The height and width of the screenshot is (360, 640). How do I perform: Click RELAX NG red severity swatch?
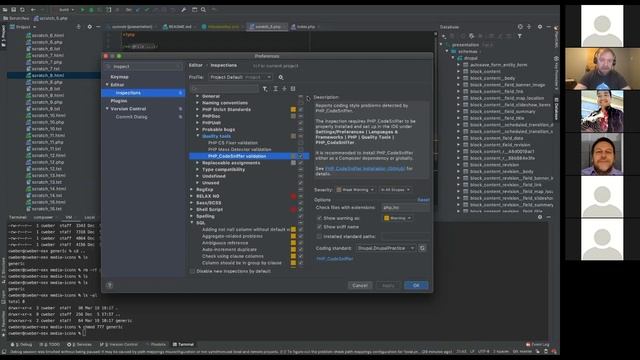pos(293,196)
